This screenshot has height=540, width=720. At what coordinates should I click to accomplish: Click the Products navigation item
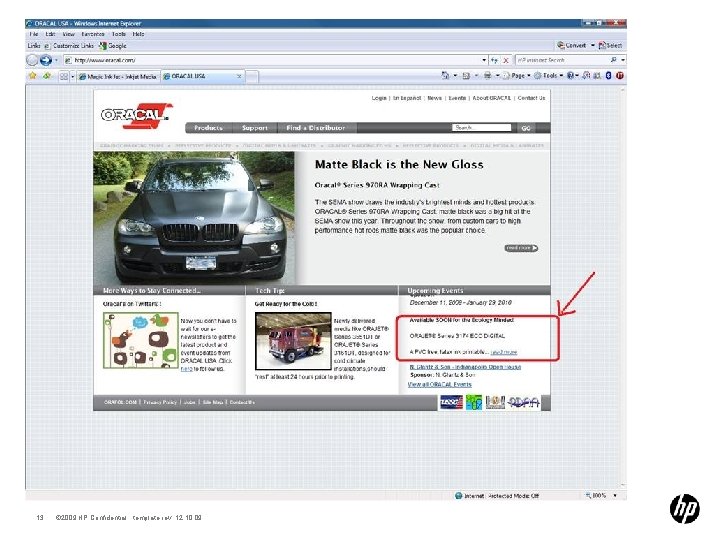click(x=208, y=128)
